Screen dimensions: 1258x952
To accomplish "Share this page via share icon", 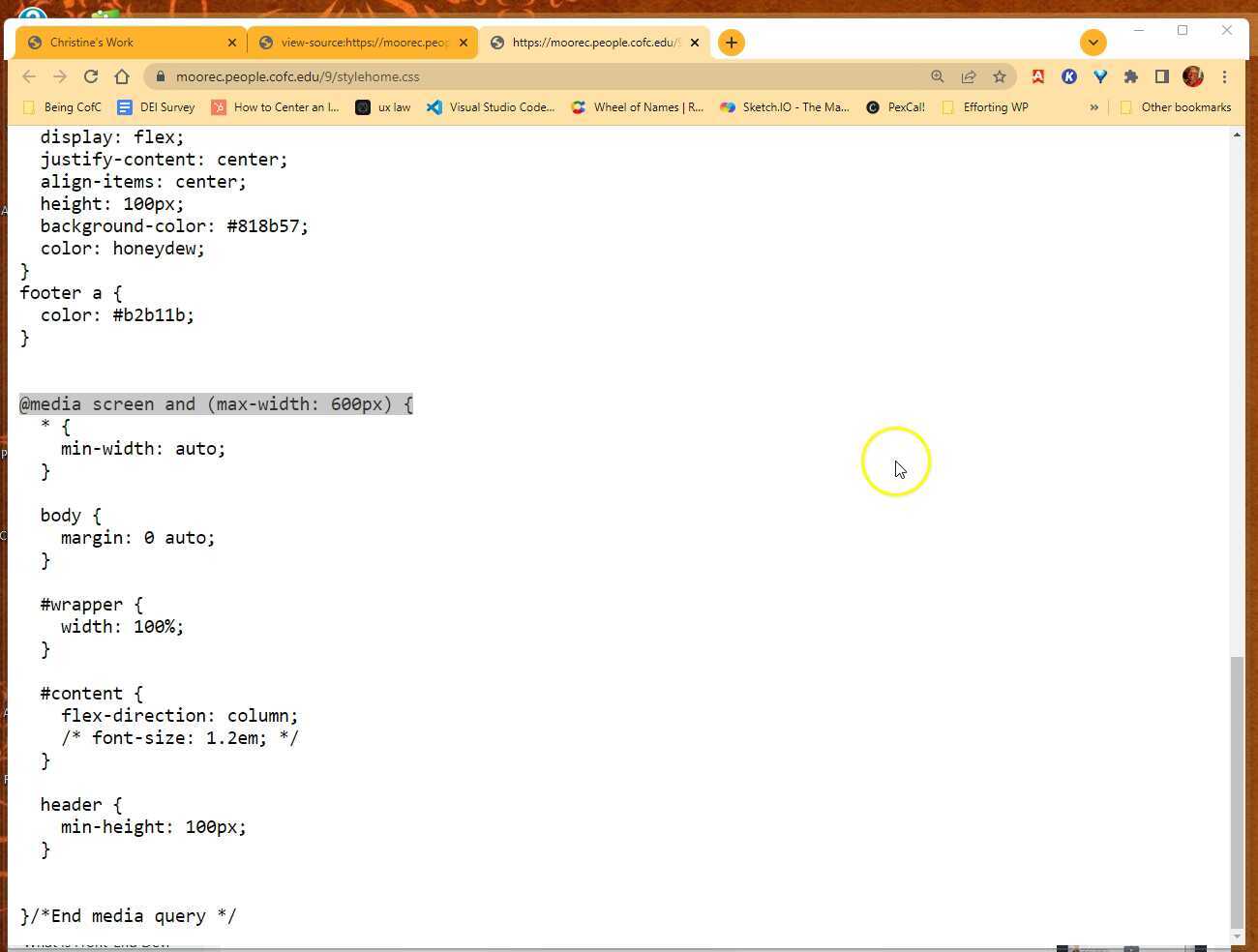I will tap(968, 76).
